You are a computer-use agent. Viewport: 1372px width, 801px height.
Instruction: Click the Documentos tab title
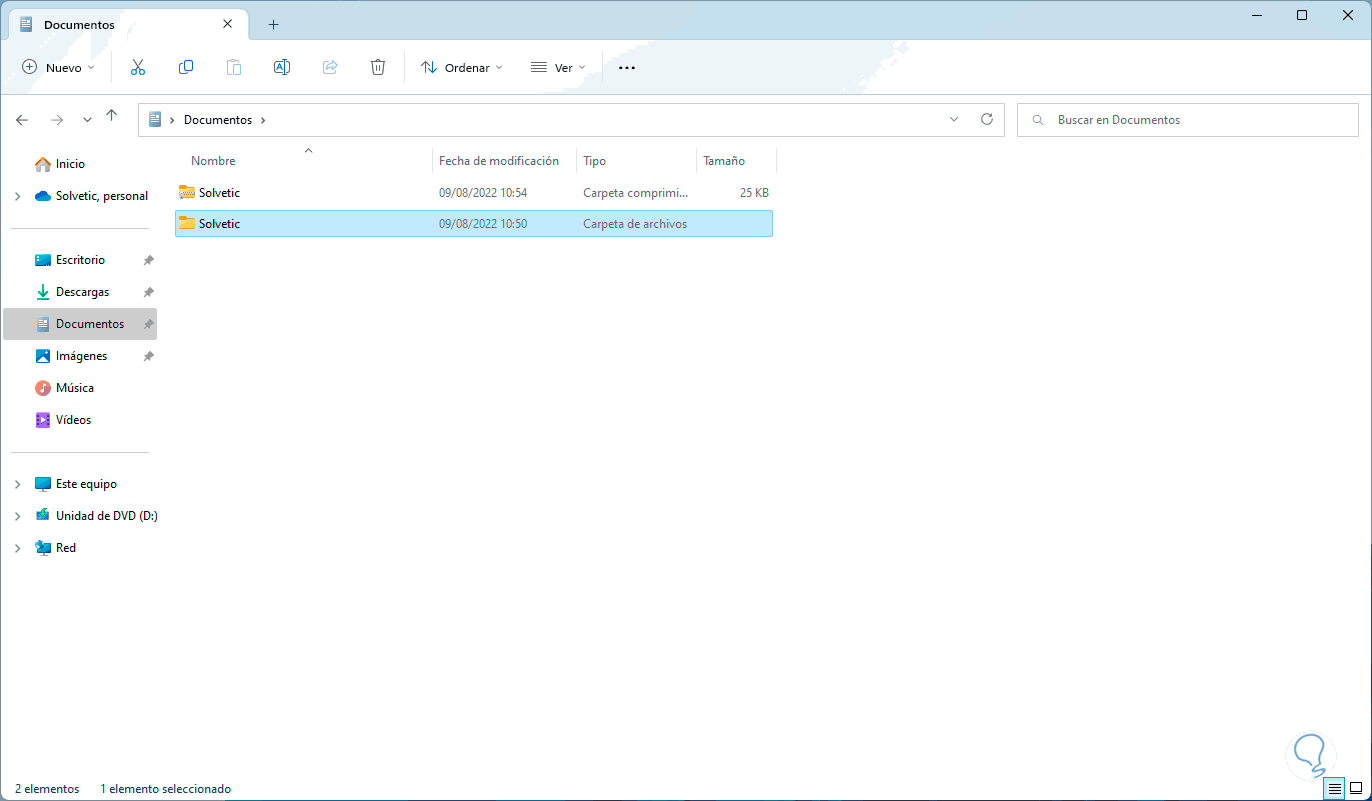coord(79,24)
